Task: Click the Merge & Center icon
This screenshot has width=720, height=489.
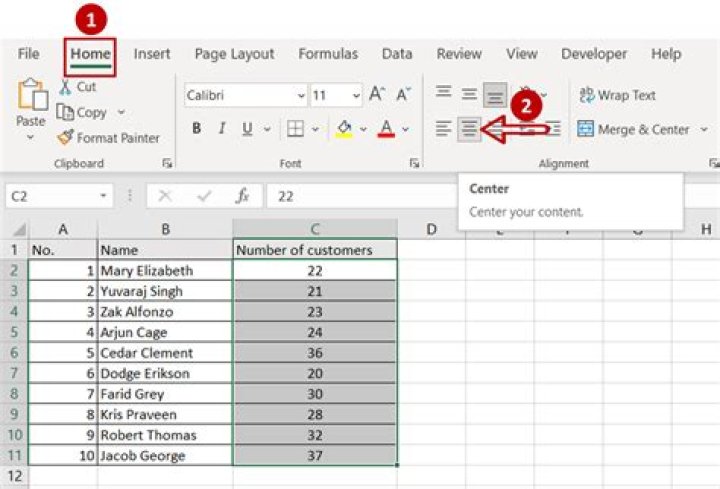Action: [585, 129]
